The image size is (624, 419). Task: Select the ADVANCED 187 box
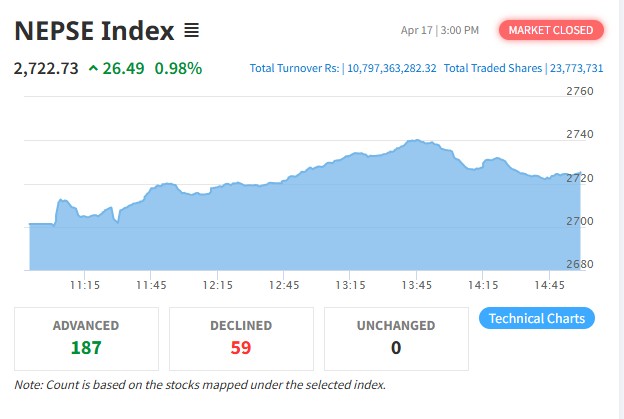[86, 339]
